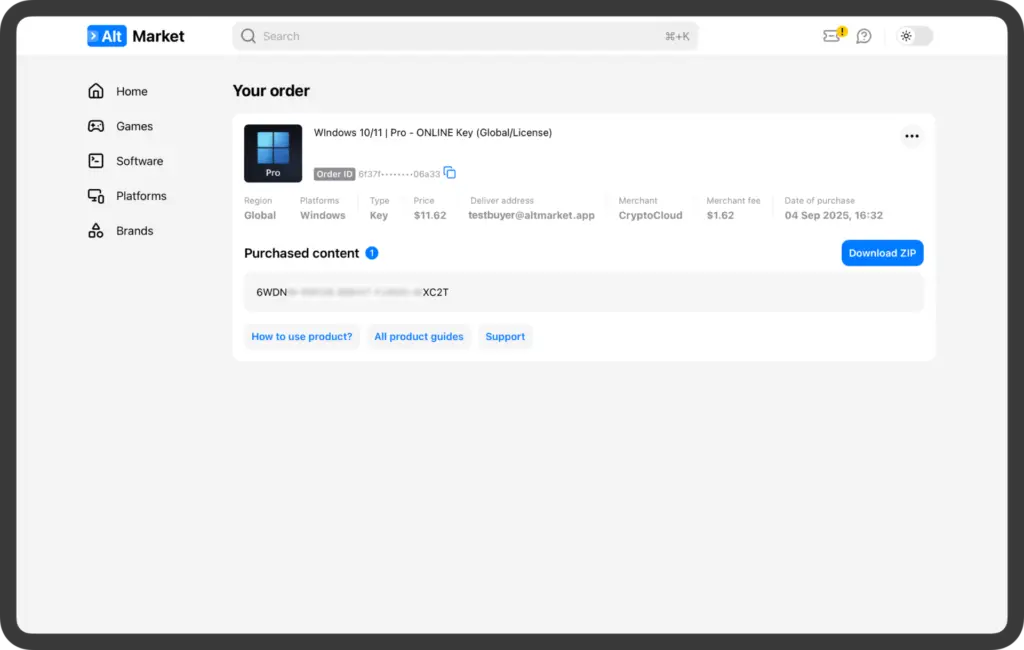Open the help chat icon
Viewport: 1024px width, 650px height.
click(864, 36)
